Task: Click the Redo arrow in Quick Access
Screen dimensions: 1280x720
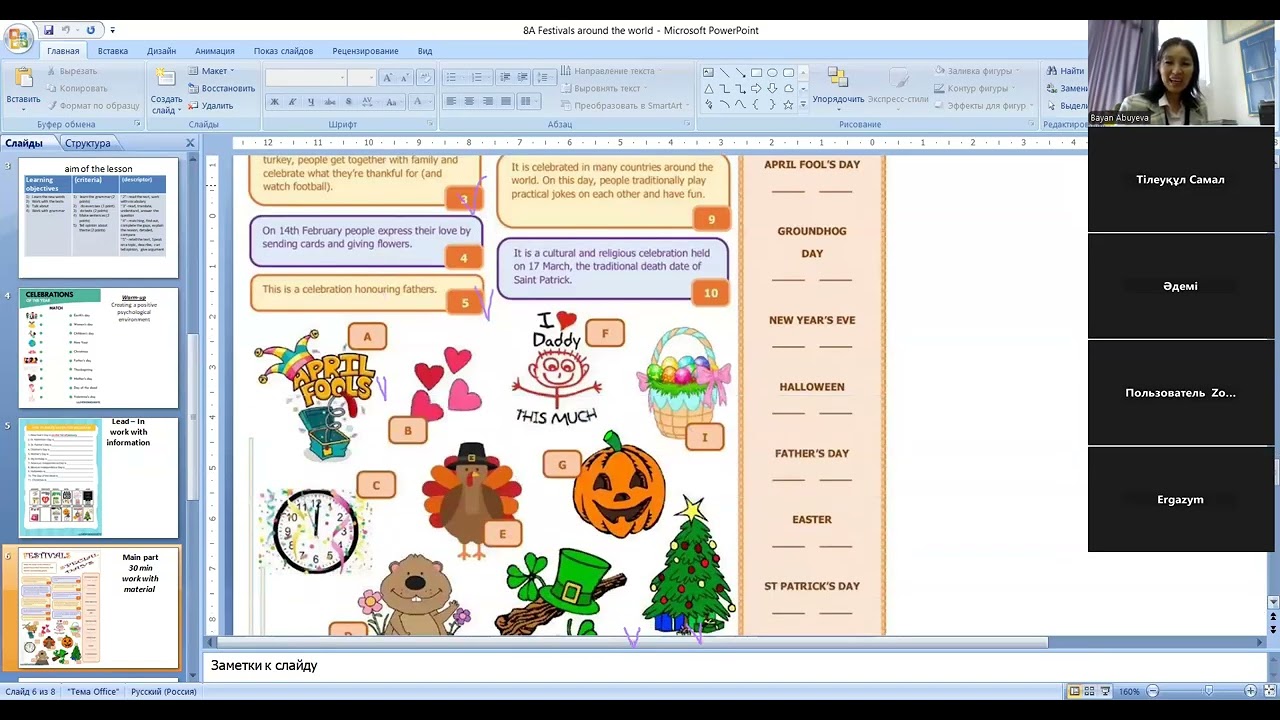Action: pos(90,30)
